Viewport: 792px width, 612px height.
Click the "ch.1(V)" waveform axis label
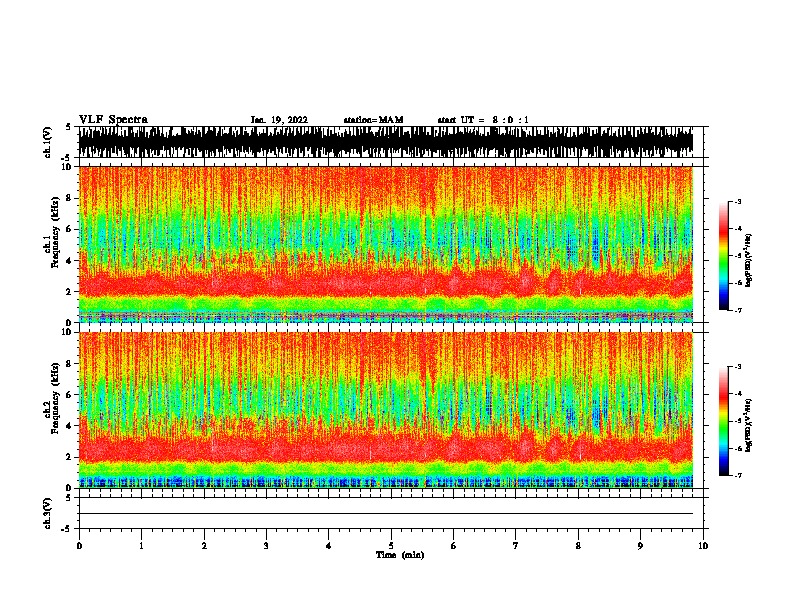pos(48,142)
